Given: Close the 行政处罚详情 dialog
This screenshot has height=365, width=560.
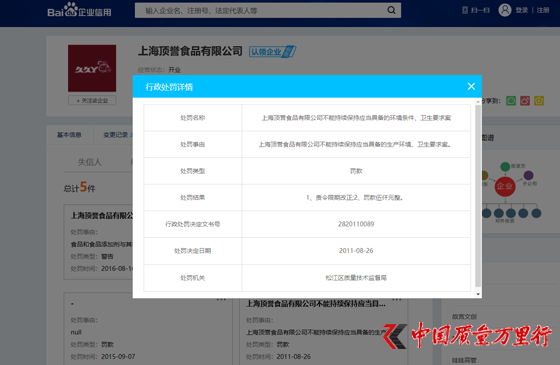Looking at the screenshot, I should tap(471, 86).
